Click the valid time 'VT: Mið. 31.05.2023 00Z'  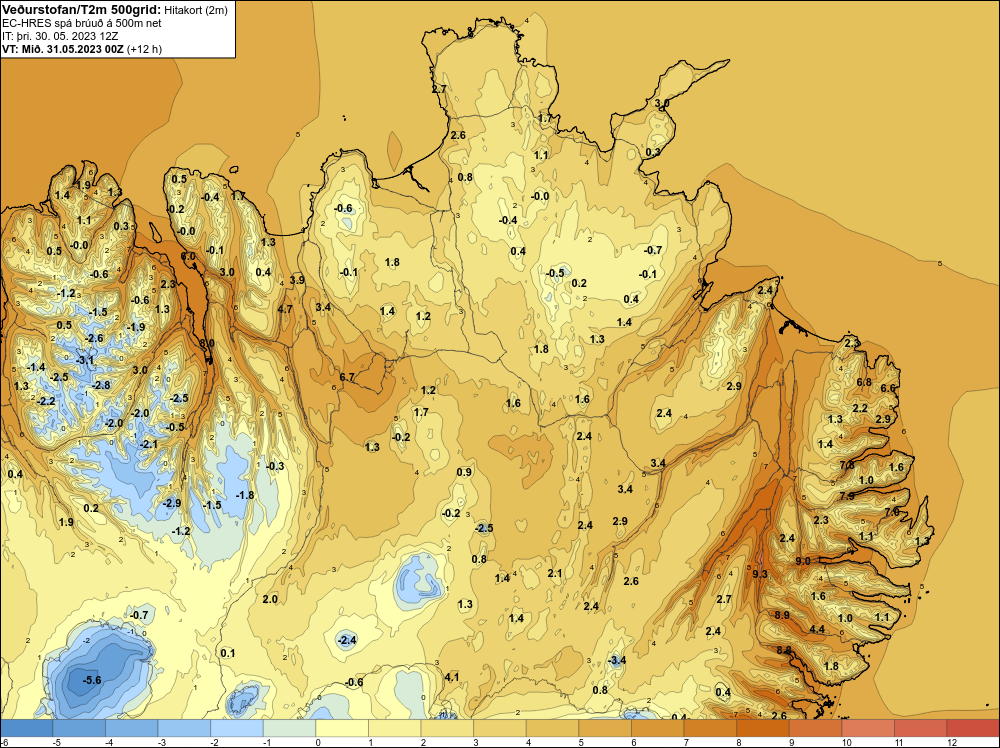point(63,49)
